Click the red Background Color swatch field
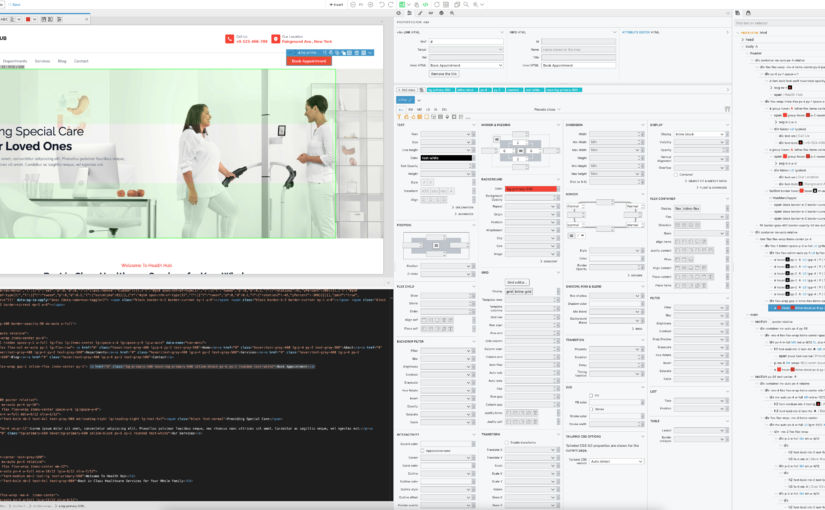 [x=531, y=189]
